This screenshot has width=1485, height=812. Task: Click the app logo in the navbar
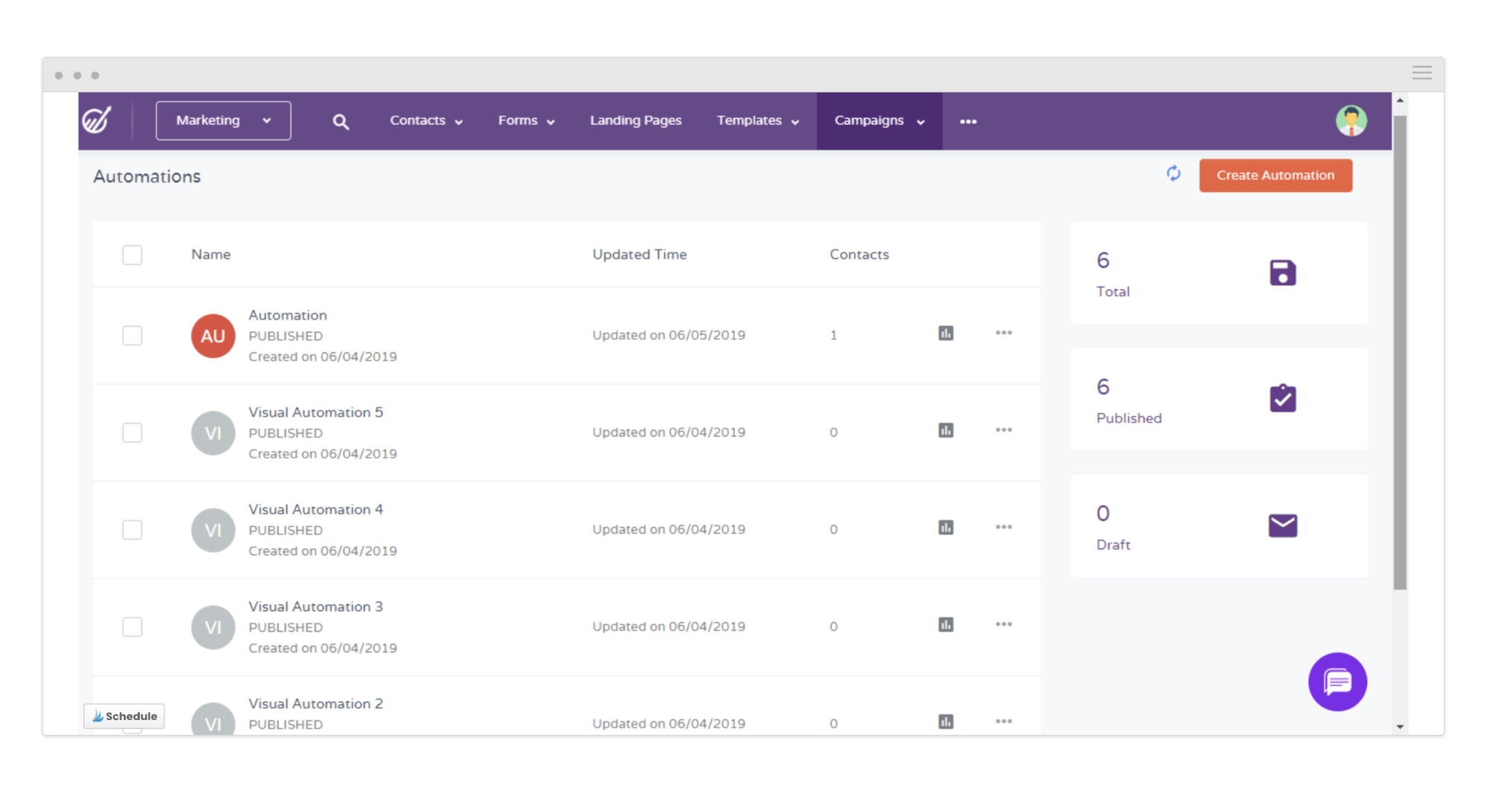(97, 120)
